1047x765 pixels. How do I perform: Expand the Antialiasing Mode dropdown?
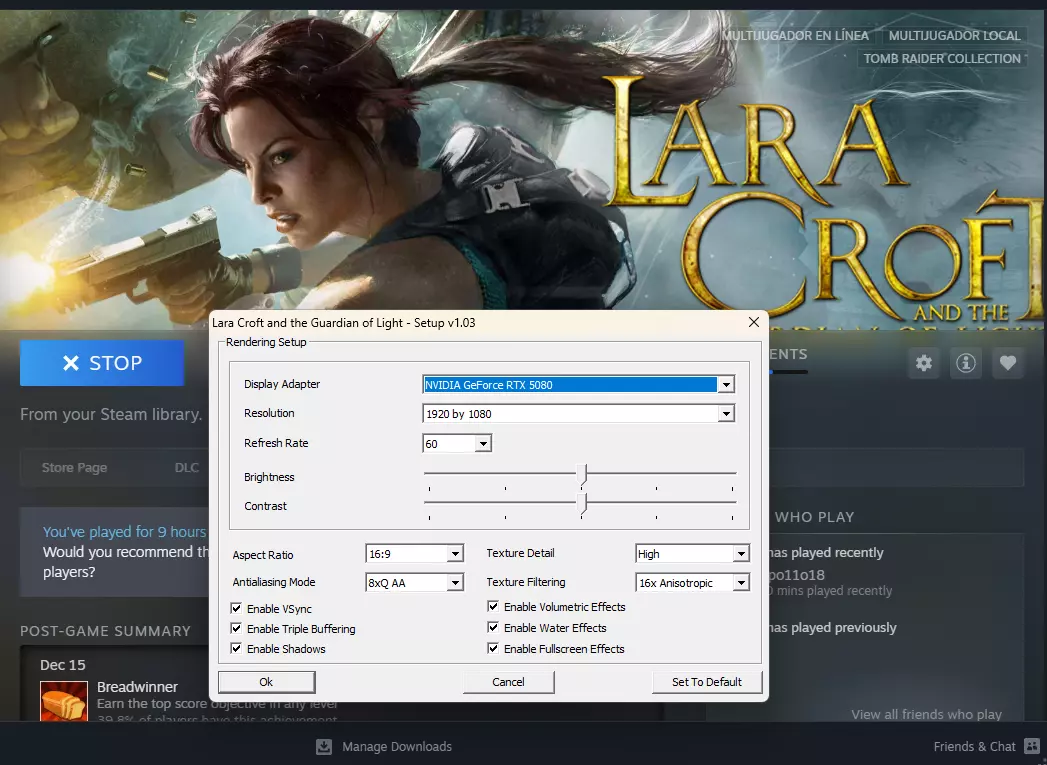click(x=455, y=583)
